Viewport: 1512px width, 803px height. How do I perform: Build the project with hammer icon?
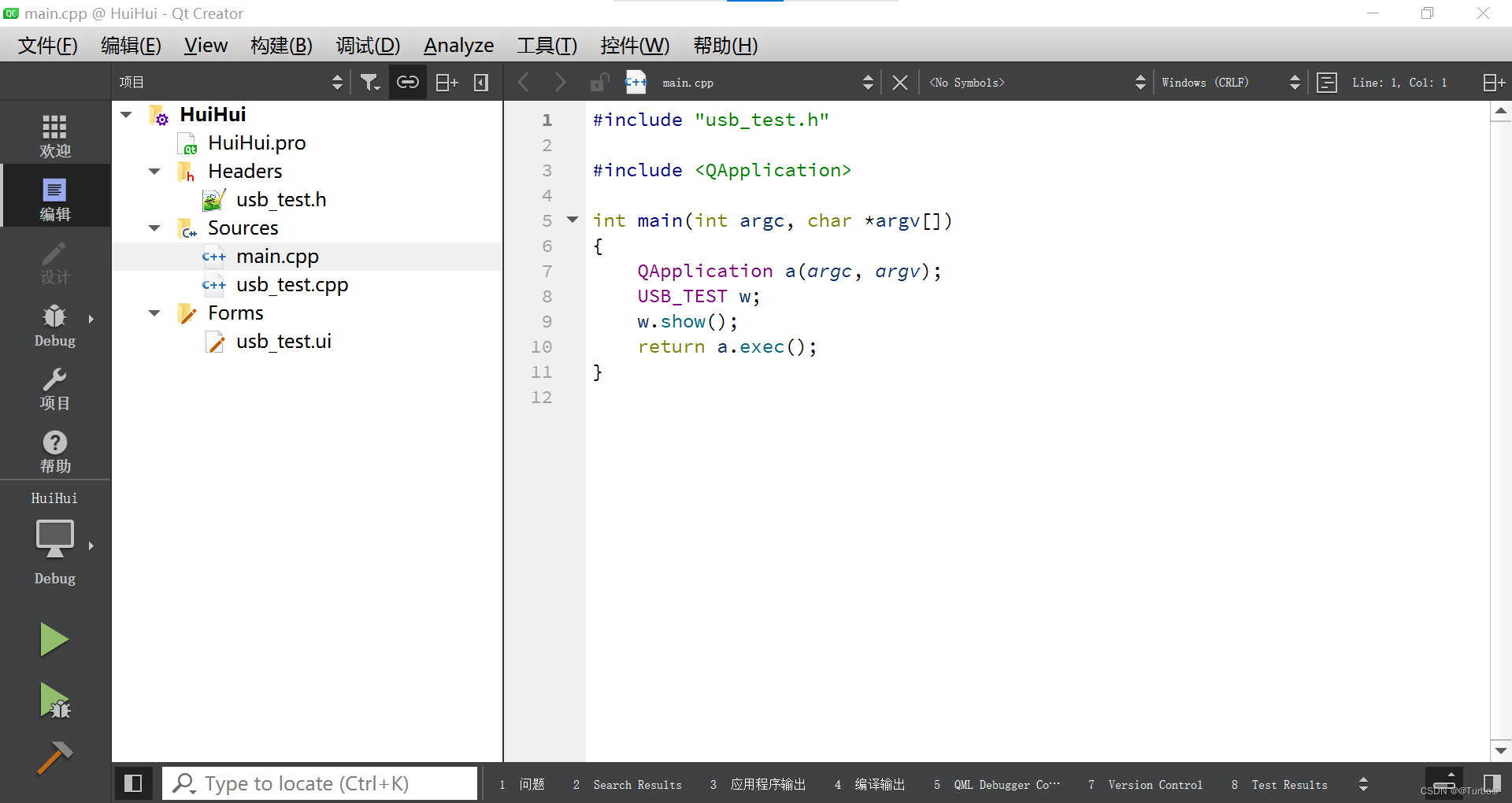coord(54,758)
